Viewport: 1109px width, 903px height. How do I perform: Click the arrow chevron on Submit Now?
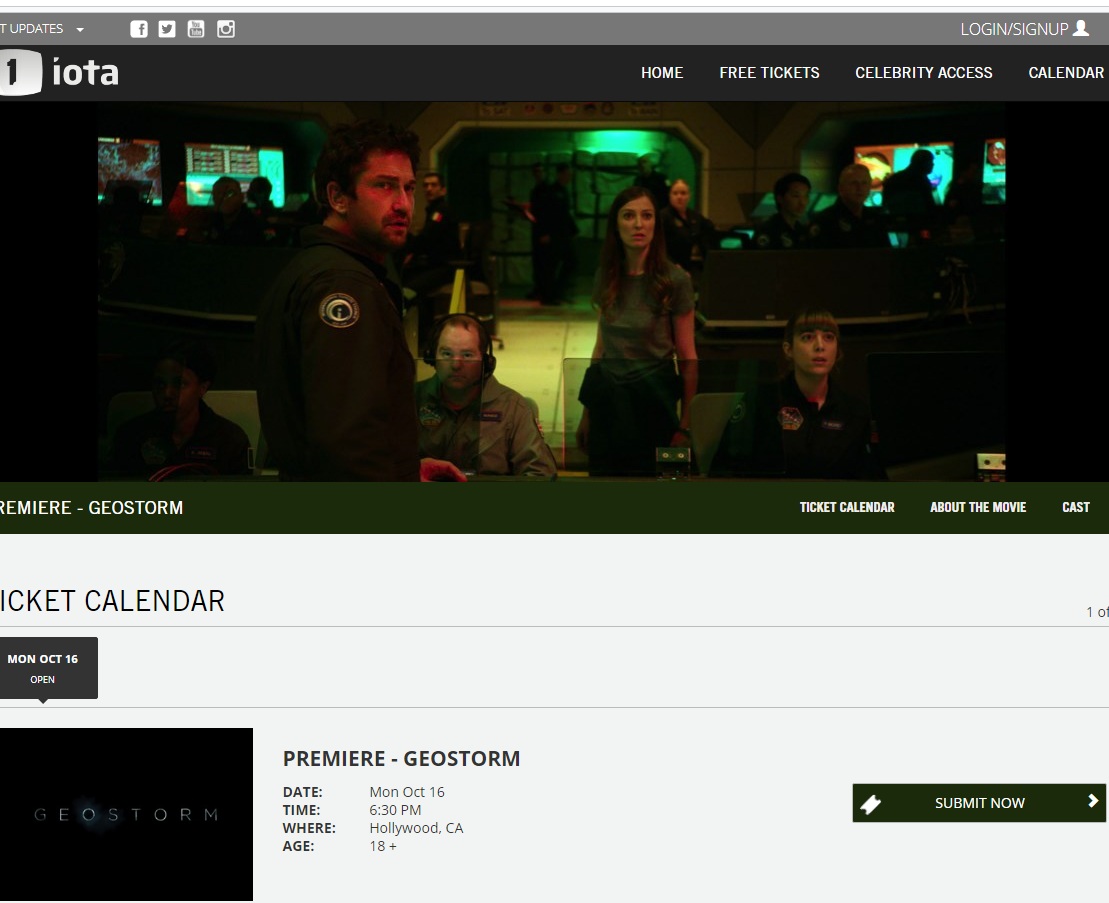click(1093, 801)
